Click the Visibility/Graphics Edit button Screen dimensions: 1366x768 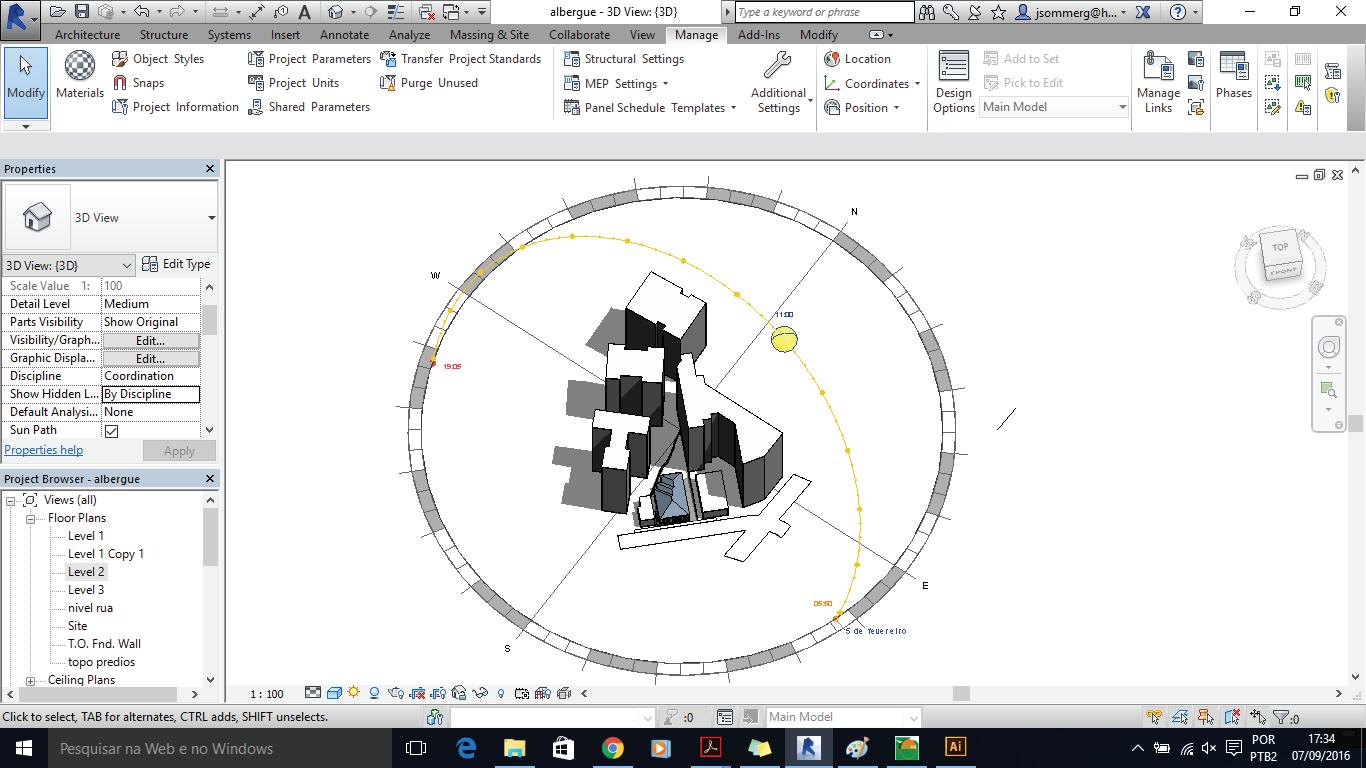pos(150,340)
